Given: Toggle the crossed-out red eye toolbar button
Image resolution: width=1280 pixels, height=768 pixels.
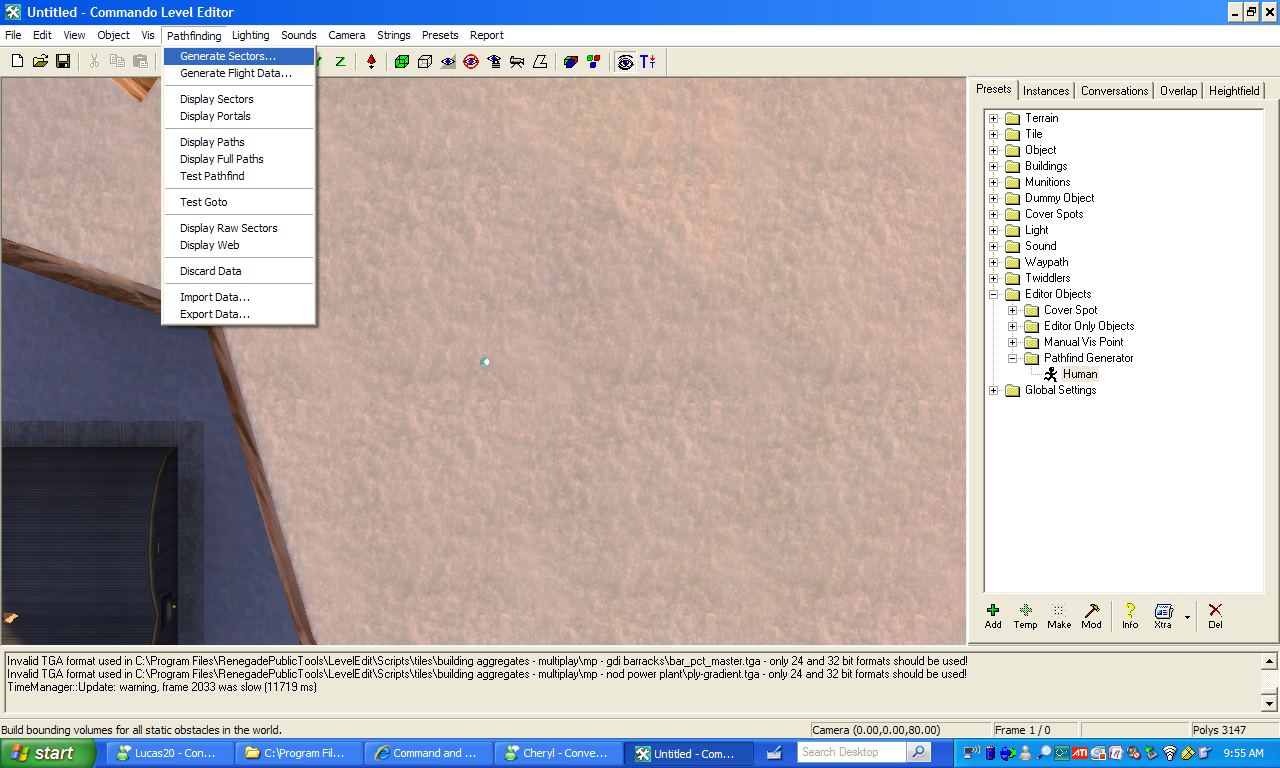Looking at the screenshot, I should pos(471,61).
